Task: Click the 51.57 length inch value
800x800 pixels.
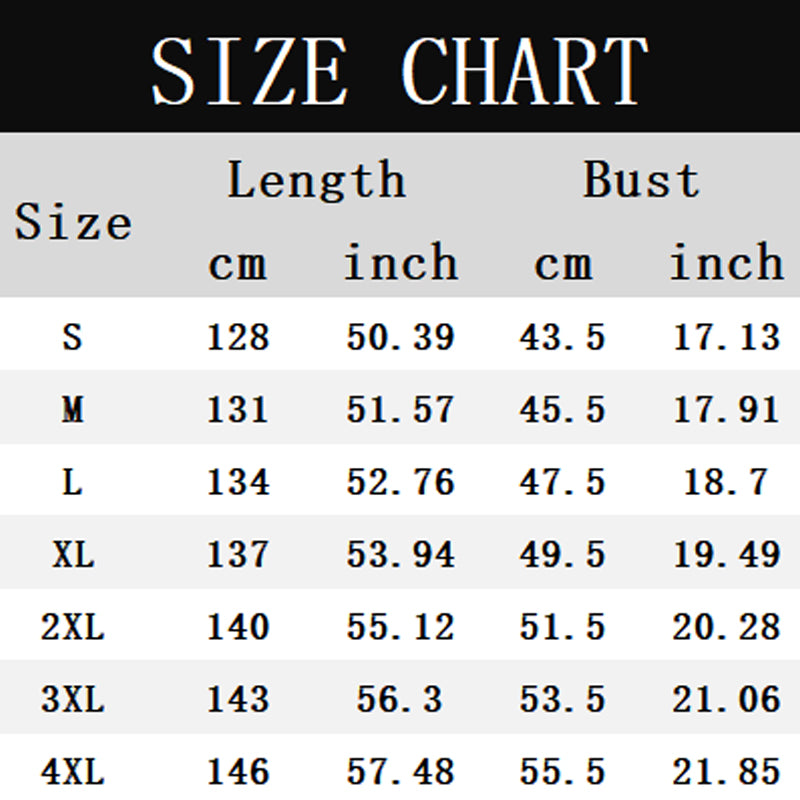Action: 400,409
